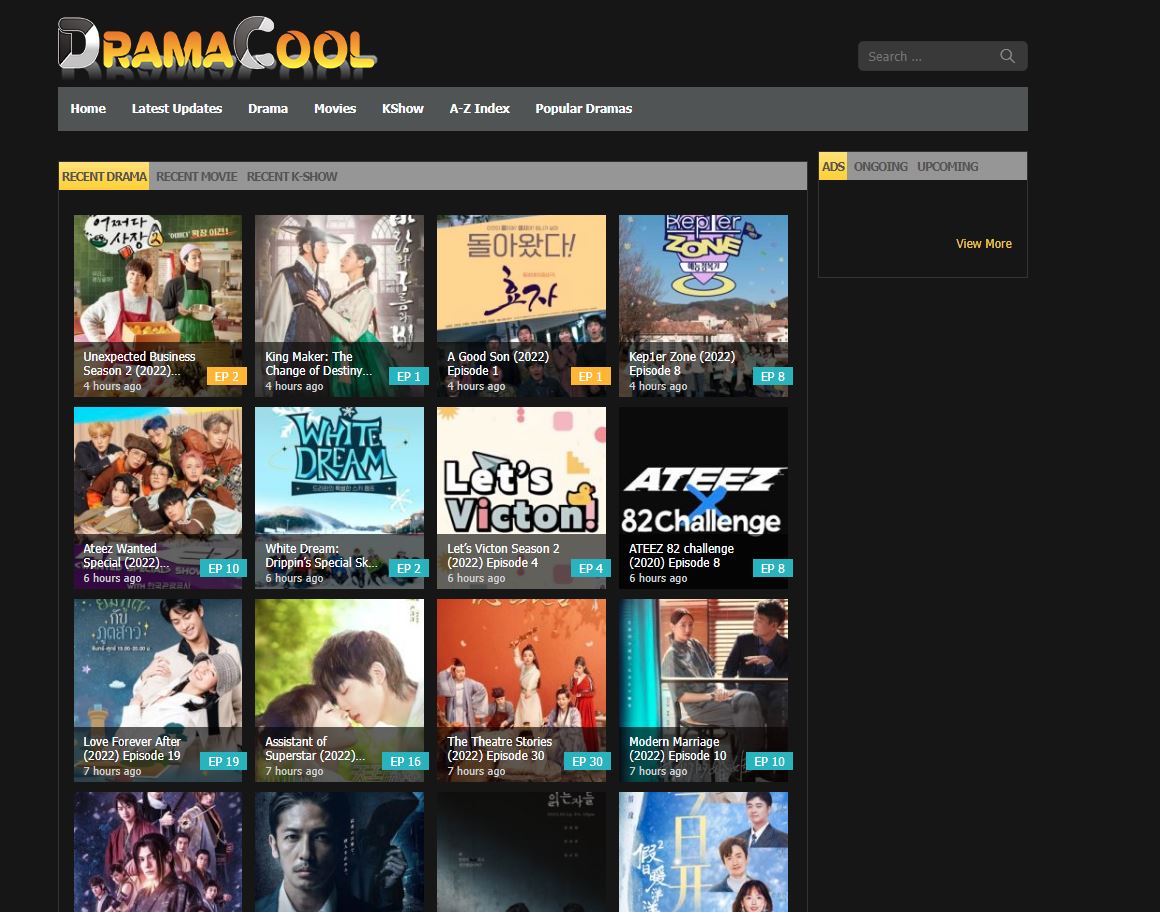Open bottom-row costume drama group poster
The width and height of the screenshot is (1160, 912).
158,852
